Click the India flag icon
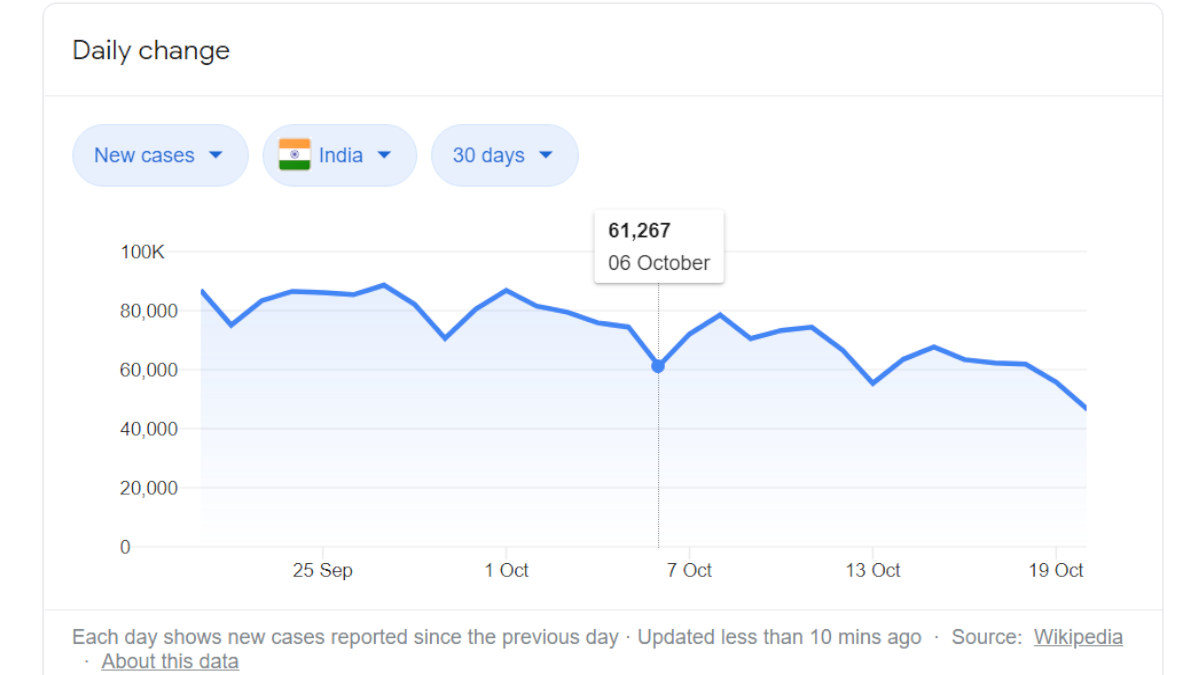 295,155
